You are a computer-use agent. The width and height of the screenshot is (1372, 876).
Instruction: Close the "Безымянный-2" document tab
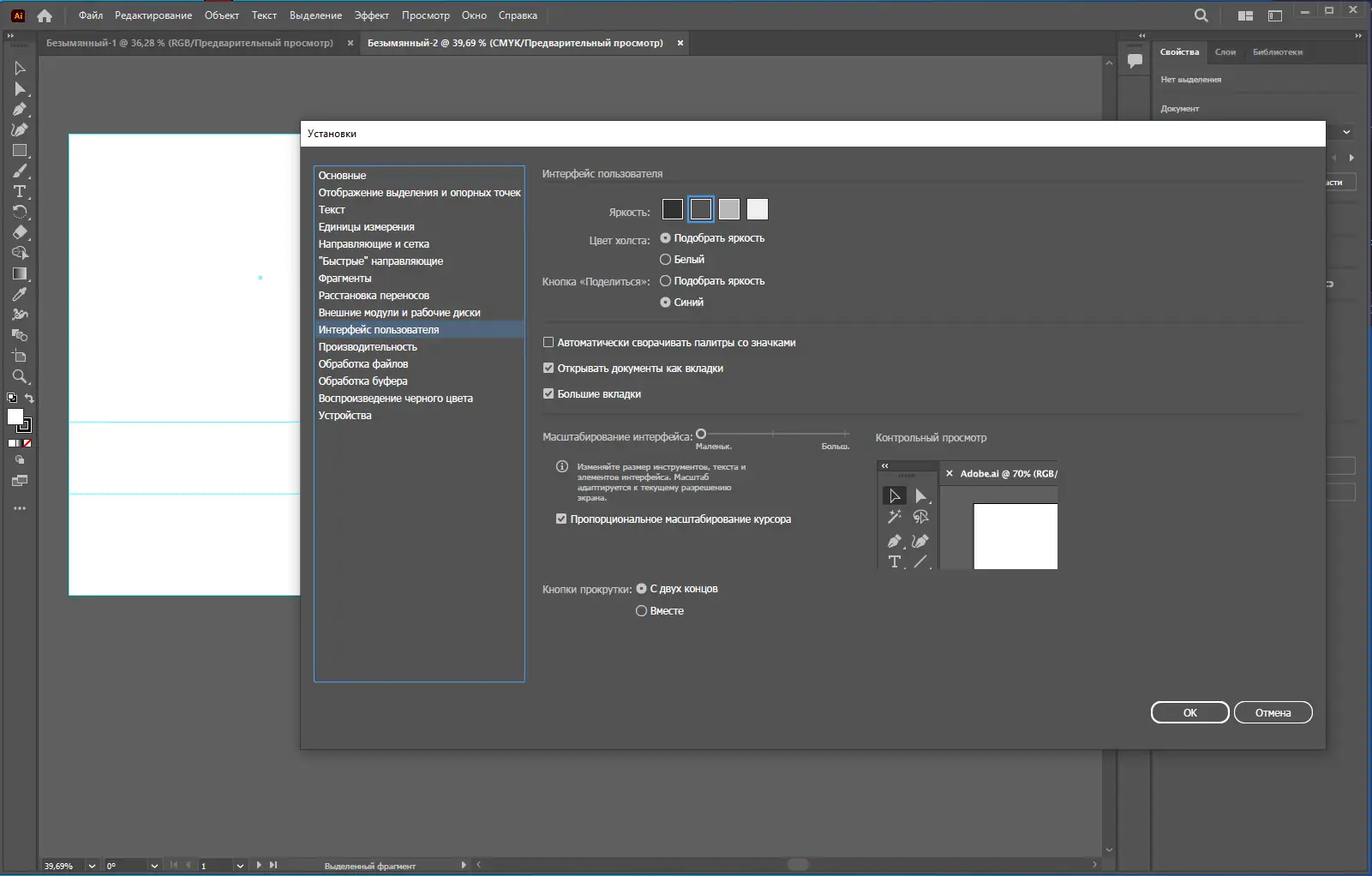[680, 43]
